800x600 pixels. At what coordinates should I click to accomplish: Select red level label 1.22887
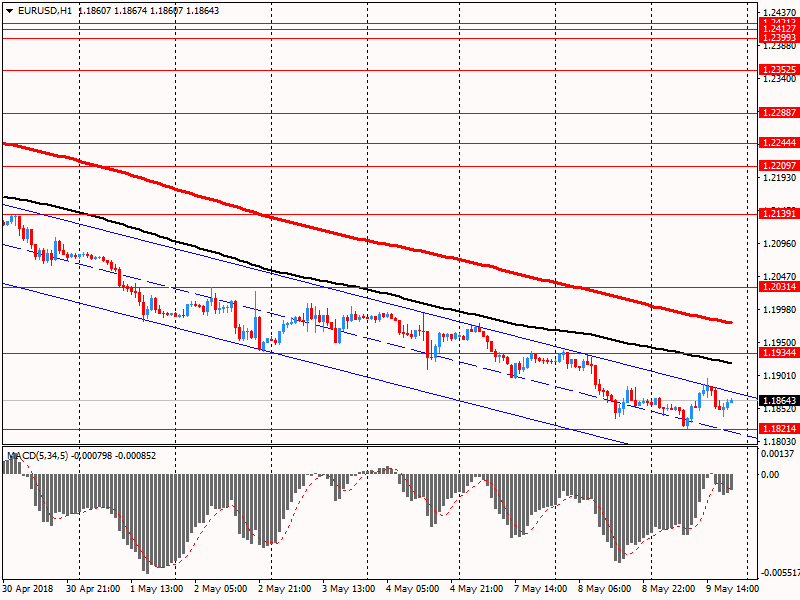(779, 113)
